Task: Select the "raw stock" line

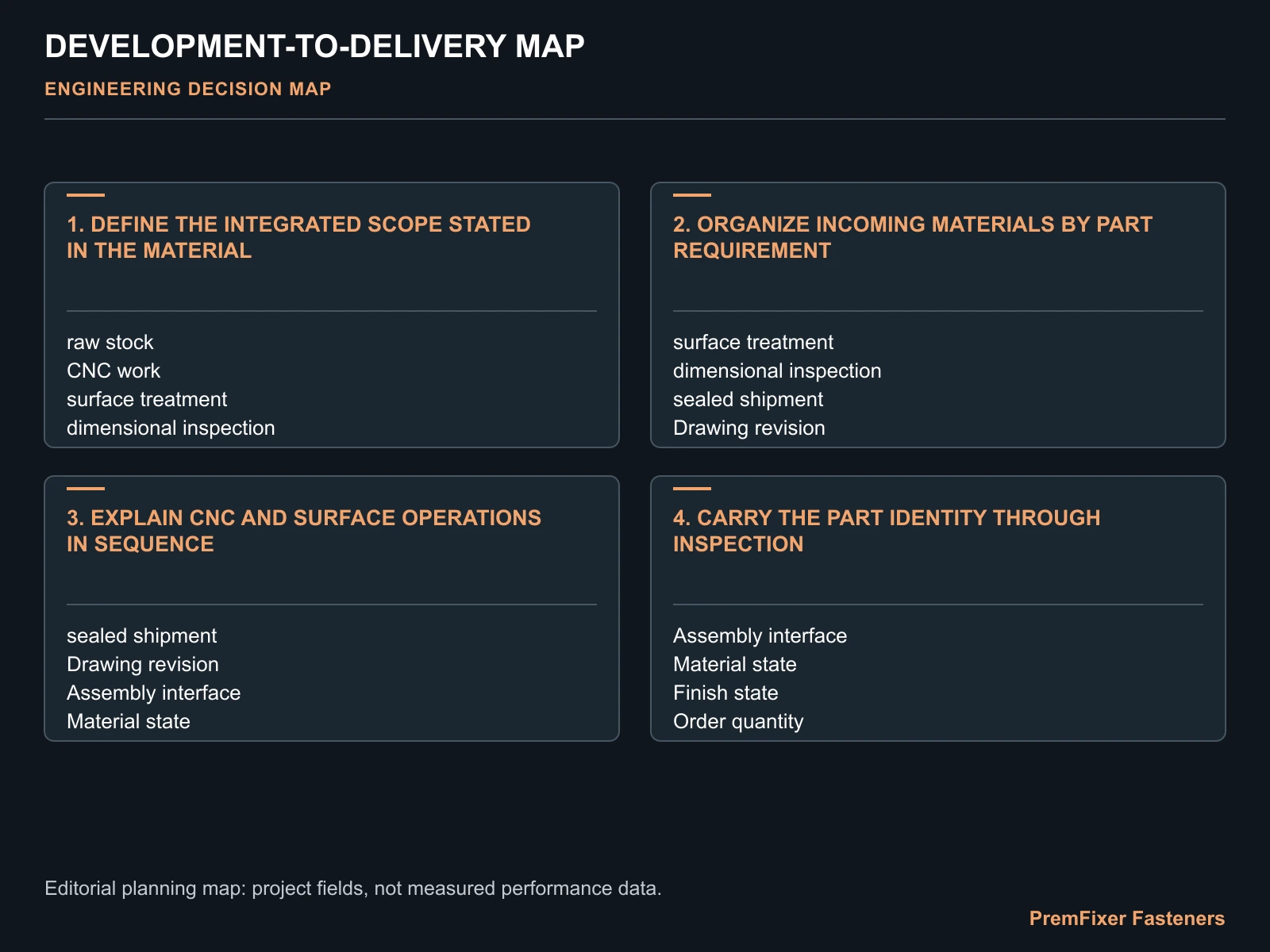Action: coord(110,343)
